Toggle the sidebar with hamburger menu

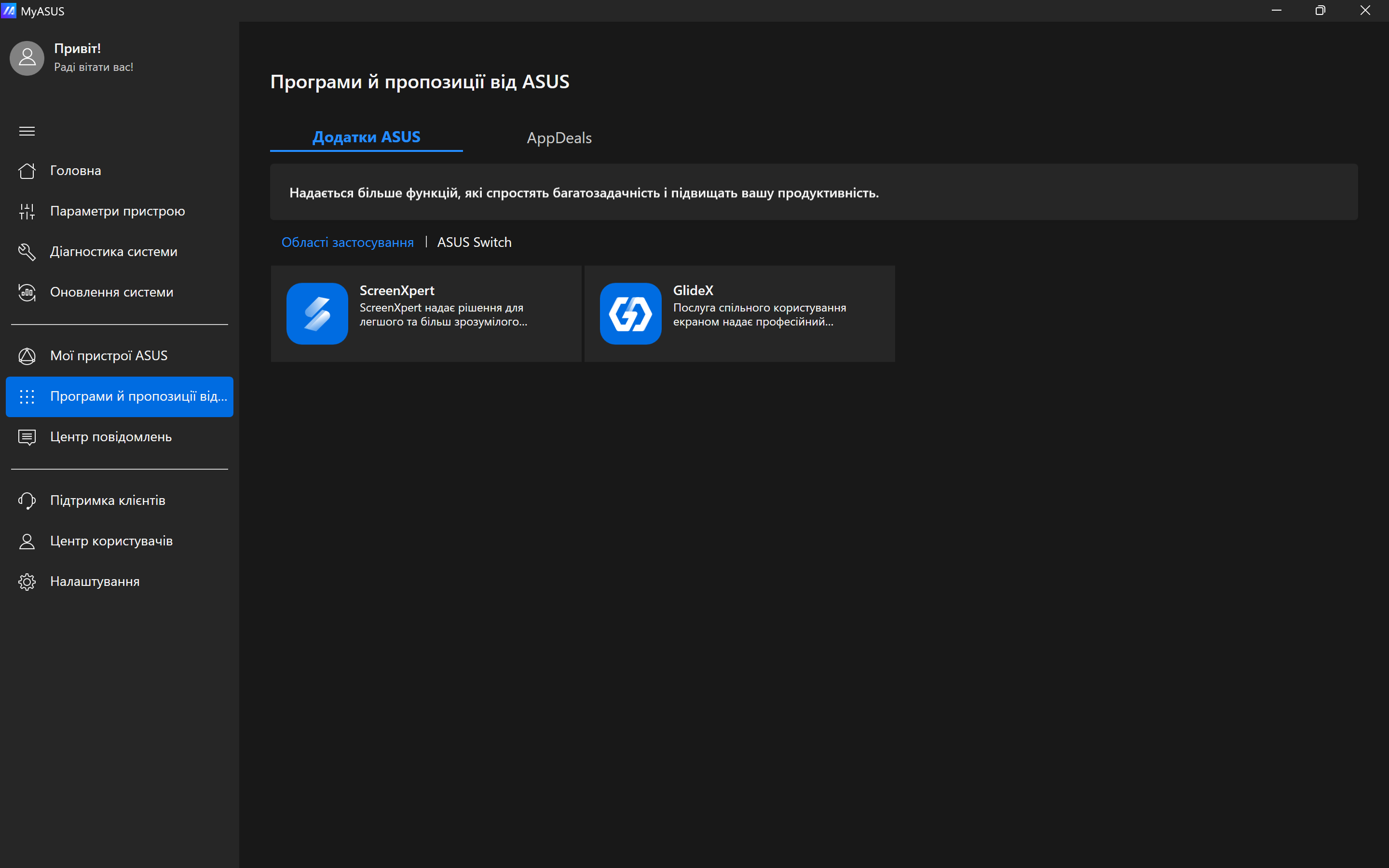pos(27,131)
